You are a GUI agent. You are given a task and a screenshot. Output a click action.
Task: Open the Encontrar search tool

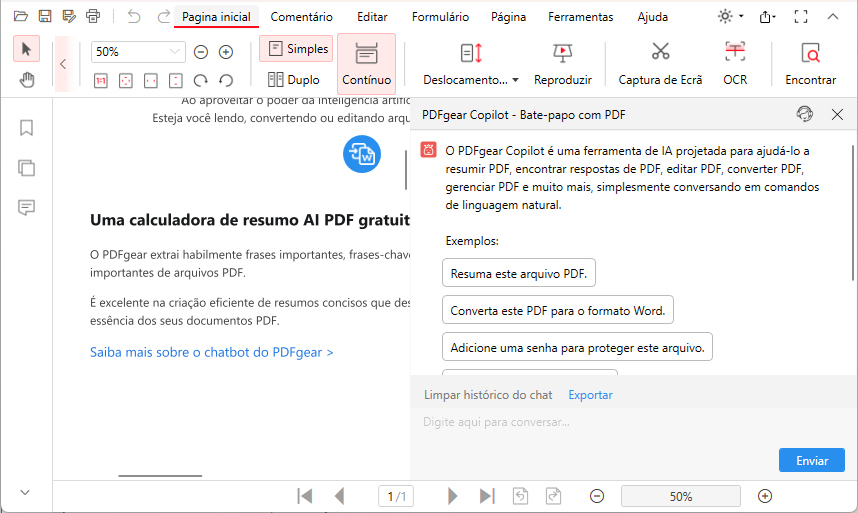point(810,63)
